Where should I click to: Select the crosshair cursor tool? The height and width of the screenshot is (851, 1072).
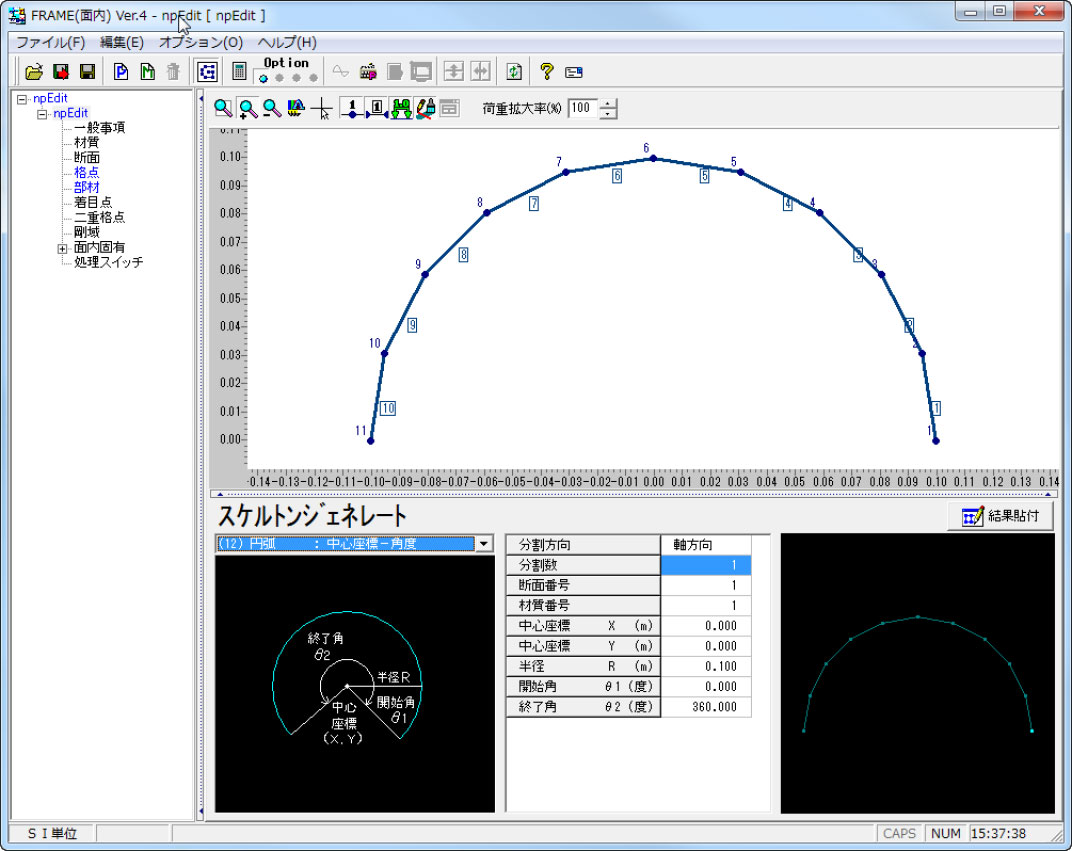click(x=321, y=108)
